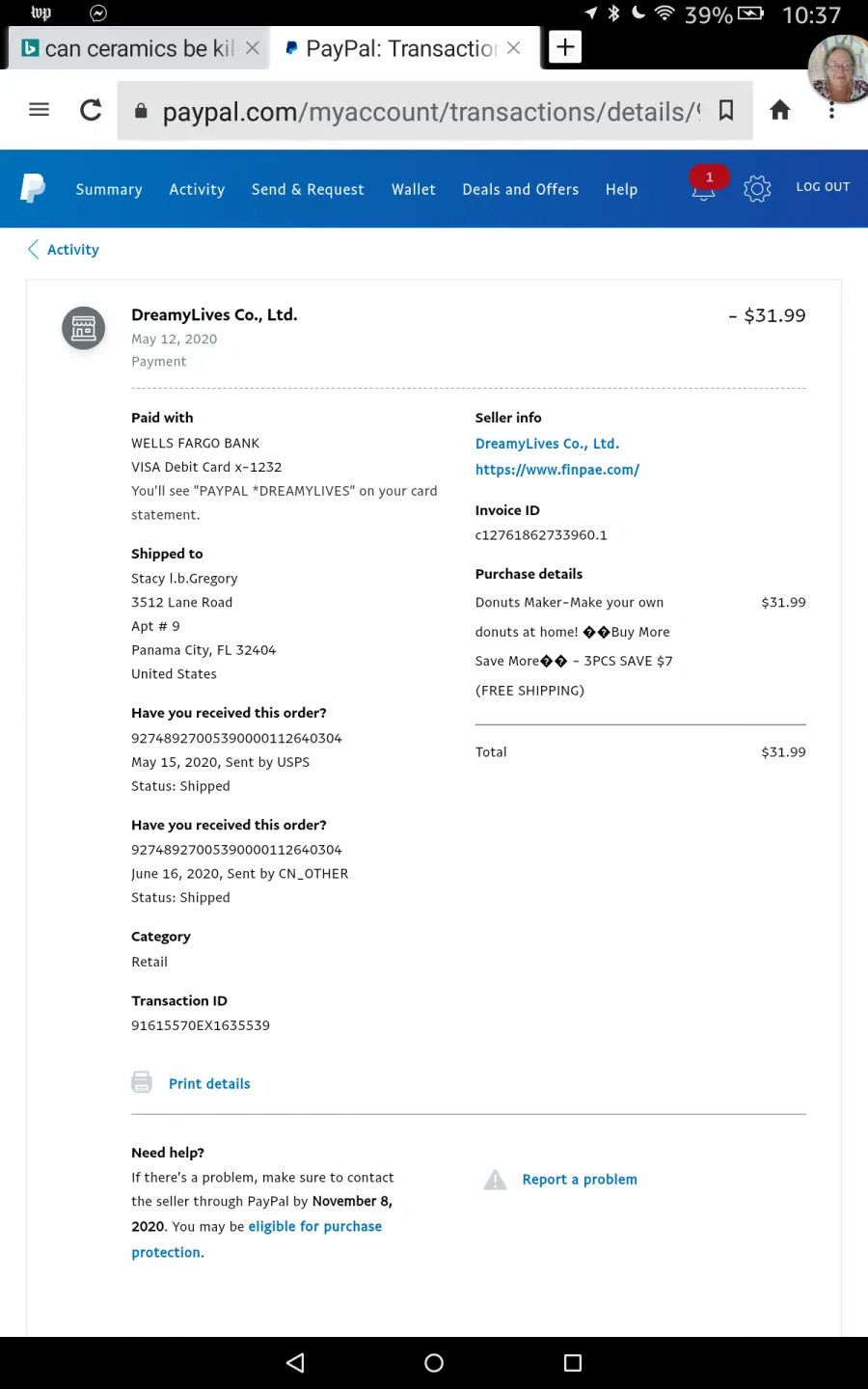Open PayPal settings gear
The height and width of the screenshot is (1389, 868).
(x=757, y=189)
